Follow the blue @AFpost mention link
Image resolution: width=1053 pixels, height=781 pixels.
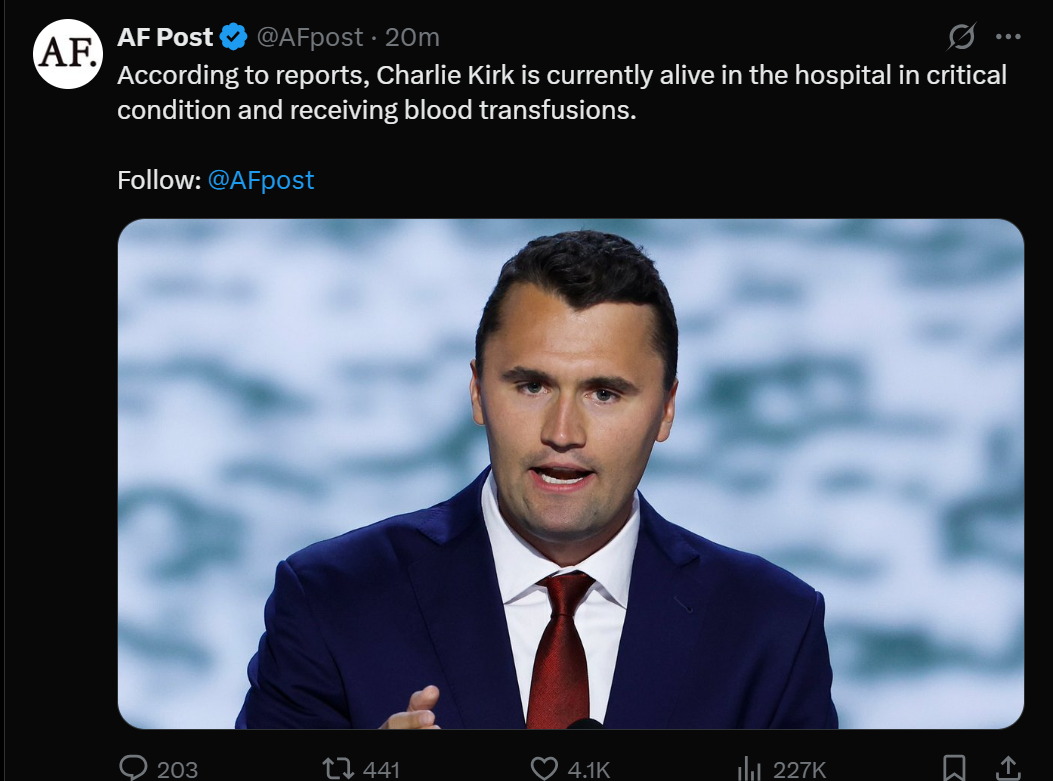(x=260, y=180)
